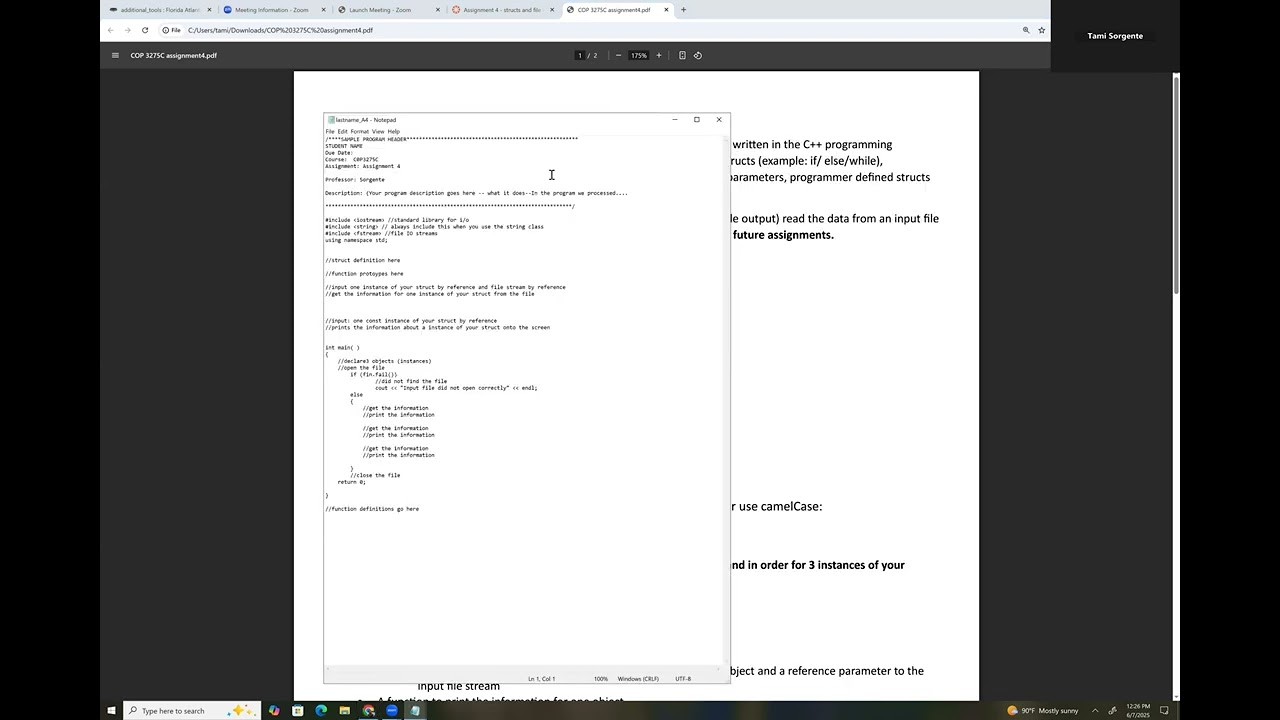1280x720 pixels.
Task: Open the notification center icon
Action: point(1164,711)
